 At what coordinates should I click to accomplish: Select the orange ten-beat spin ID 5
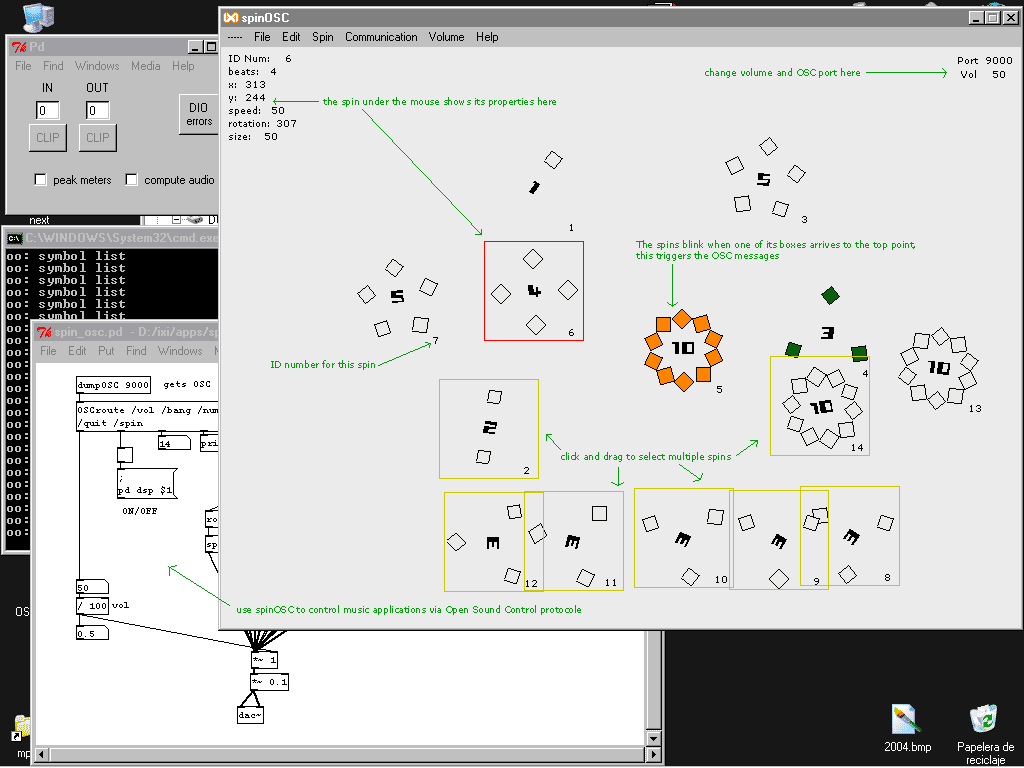(683, 349)
